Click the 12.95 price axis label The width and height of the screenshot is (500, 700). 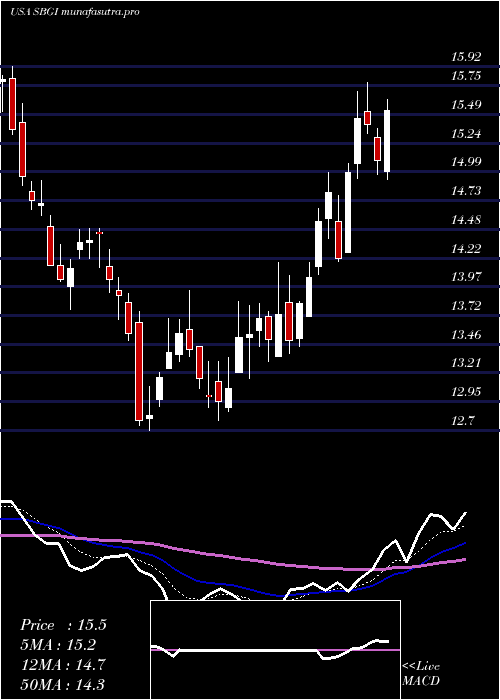(466, 392)
